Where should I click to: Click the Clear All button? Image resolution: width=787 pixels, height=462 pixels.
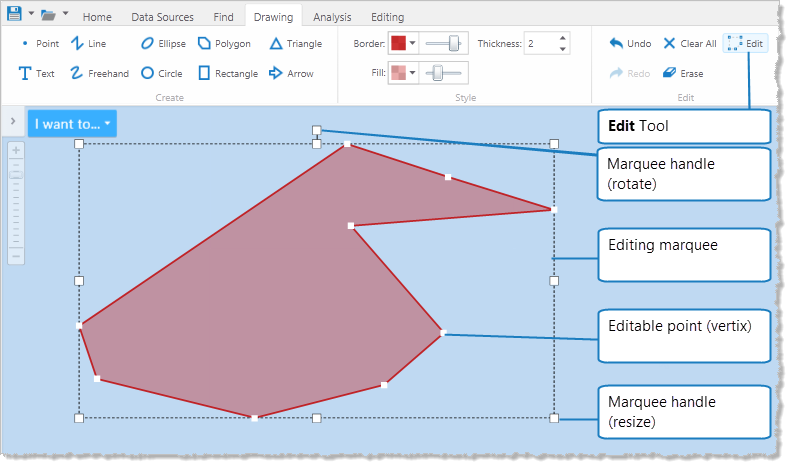(x=690, y=44)
